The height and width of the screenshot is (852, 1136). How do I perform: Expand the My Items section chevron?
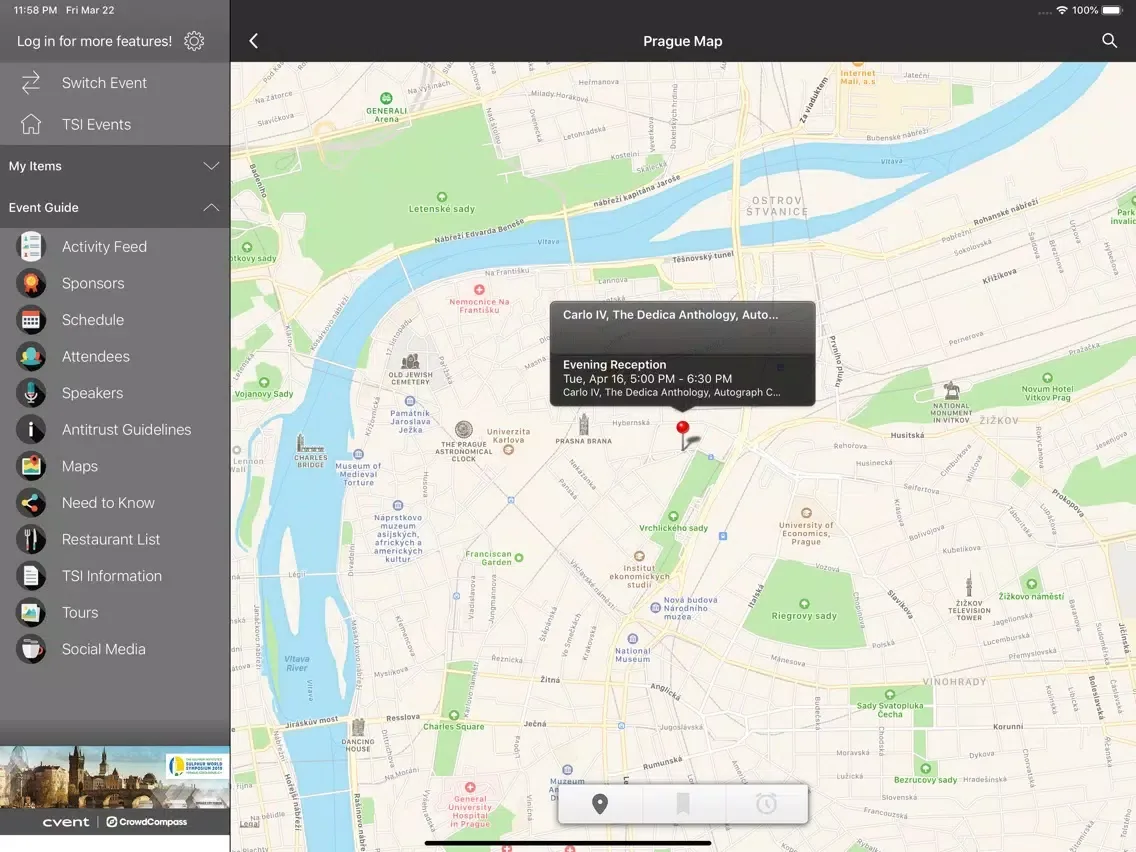211,166
